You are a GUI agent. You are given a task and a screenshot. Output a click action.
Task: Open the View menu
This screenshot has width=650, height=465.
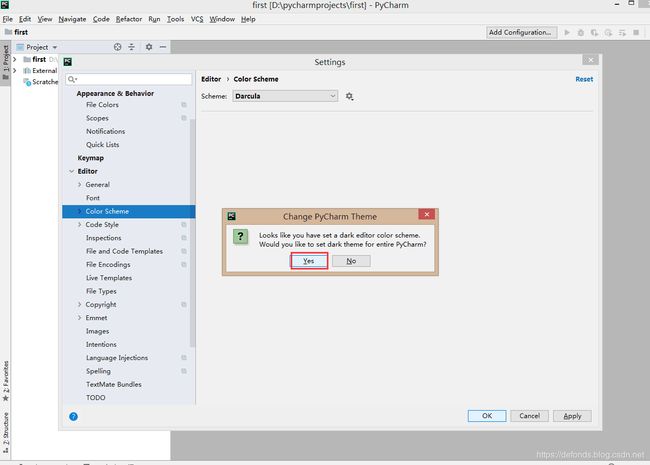pos(45,19)
